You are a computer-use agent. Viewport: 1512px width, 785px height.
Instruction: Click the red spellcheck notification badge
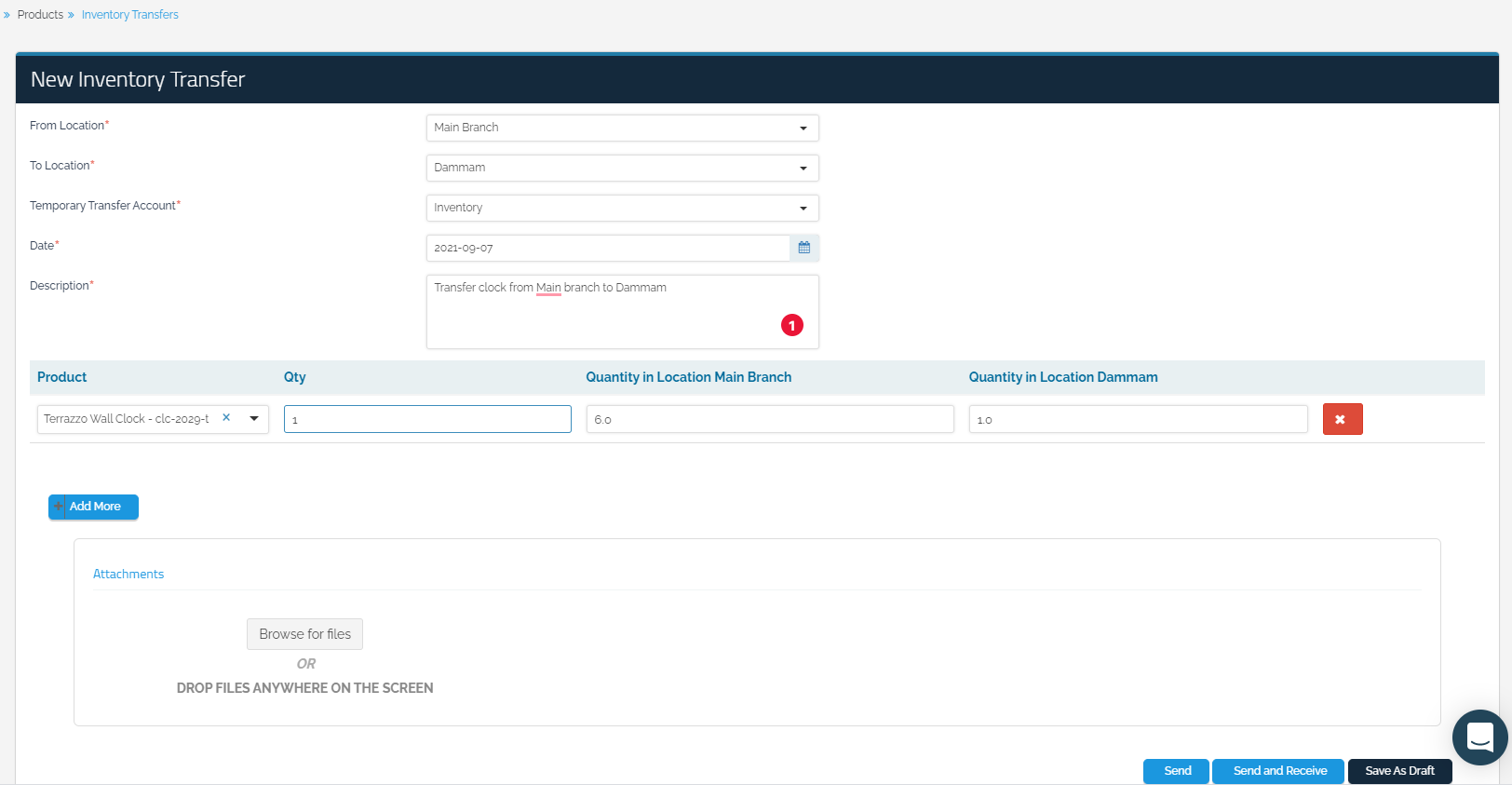(791, 325)
